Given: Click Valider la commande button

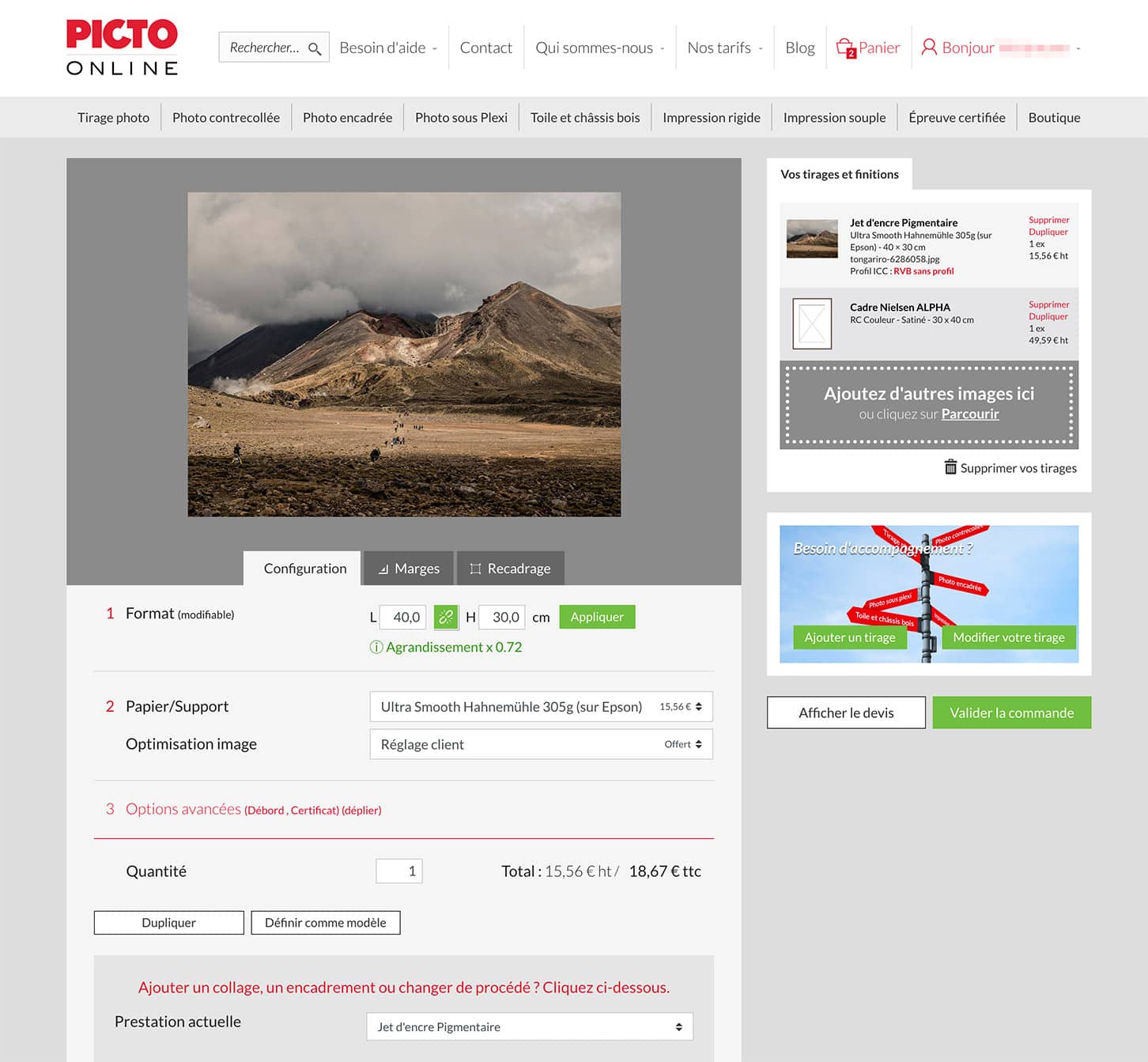Looking at the screenshot, I should tap(1011, 712).
